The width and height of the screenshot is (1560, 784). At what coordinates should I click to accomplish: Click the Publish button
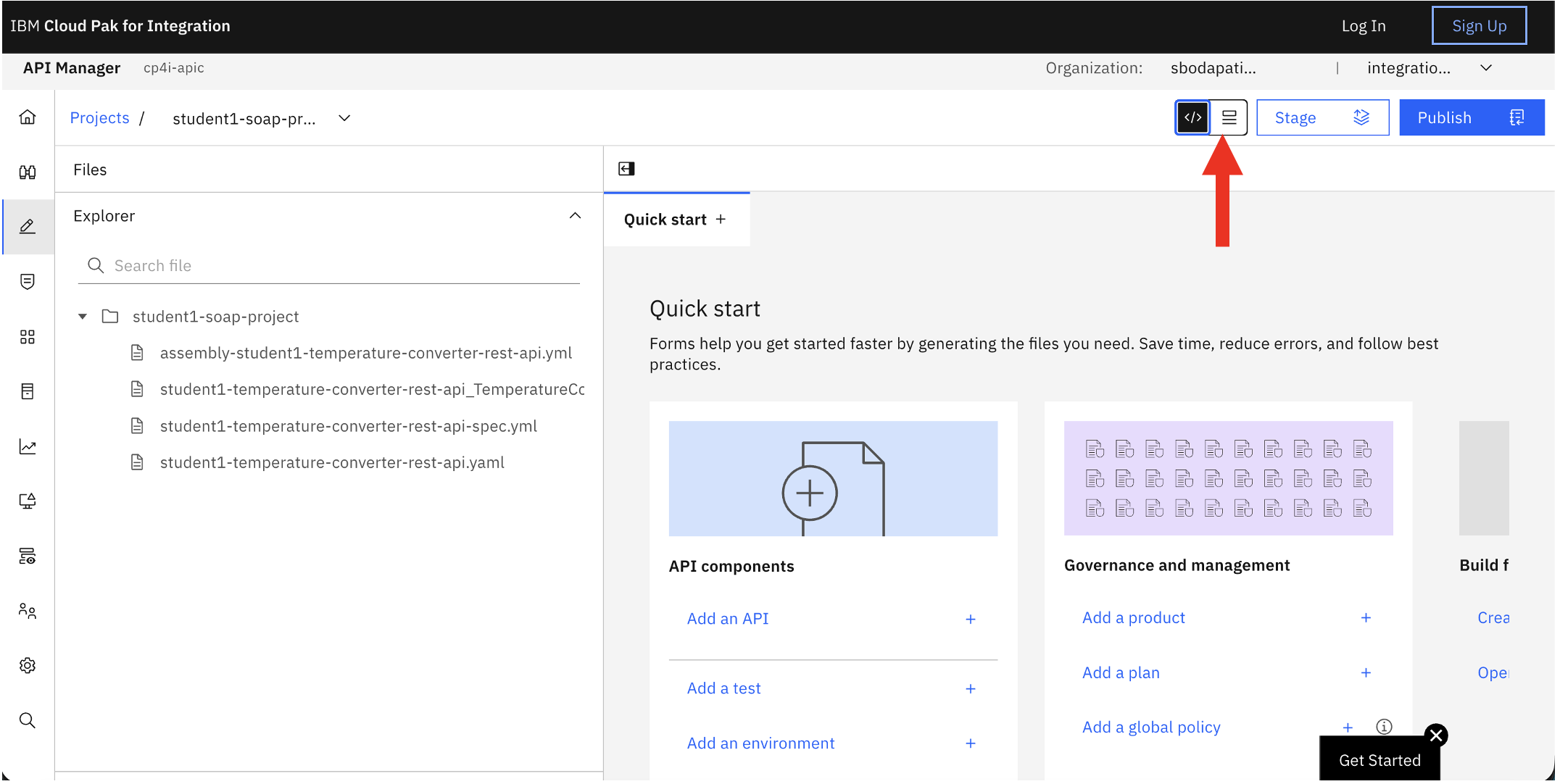pos(1472,117)
